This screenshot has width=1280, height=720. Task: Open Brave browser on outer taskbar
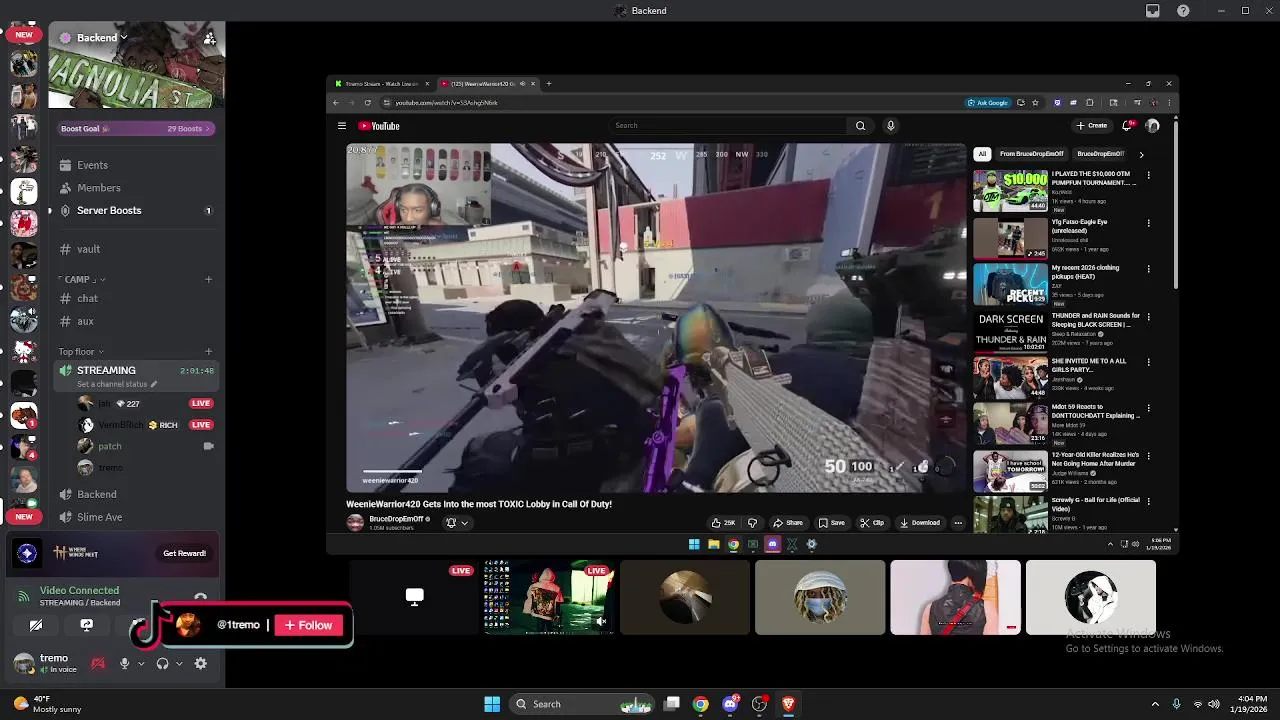point(788,704)
